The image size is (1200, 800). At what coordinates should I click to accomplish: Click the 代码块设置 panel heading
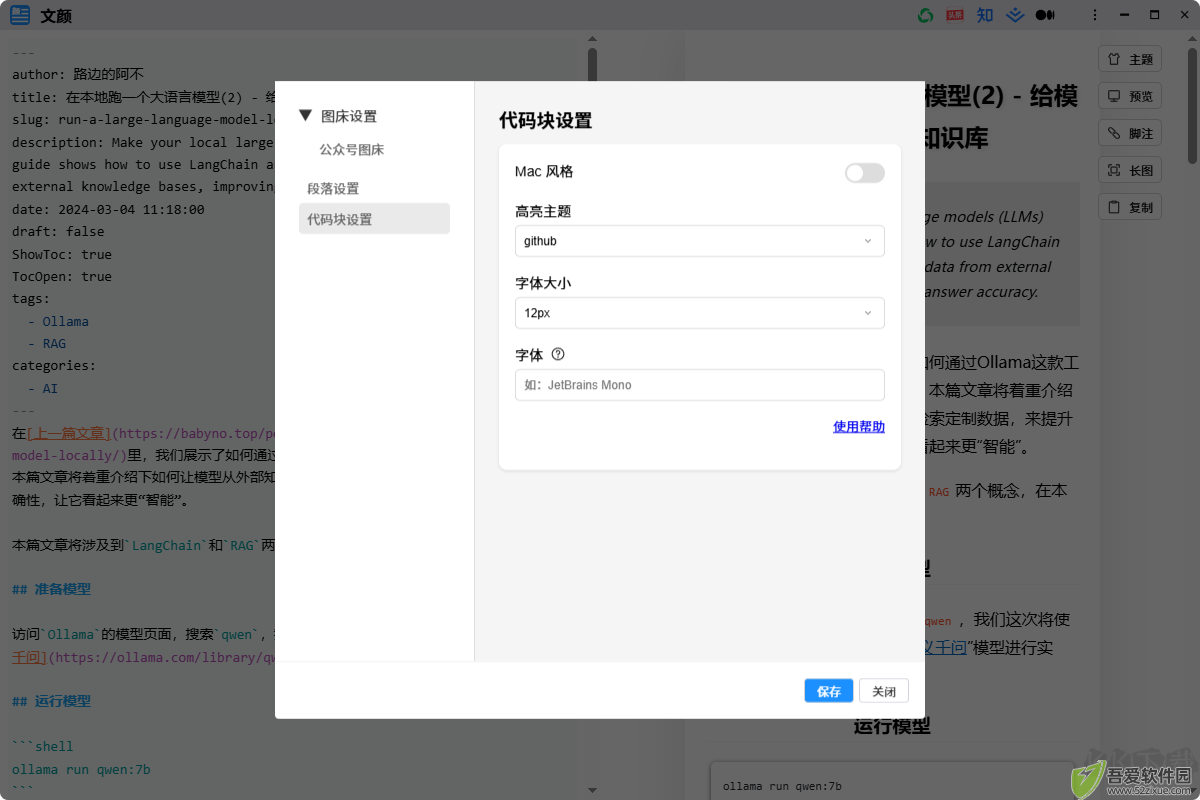coord(546,121)
